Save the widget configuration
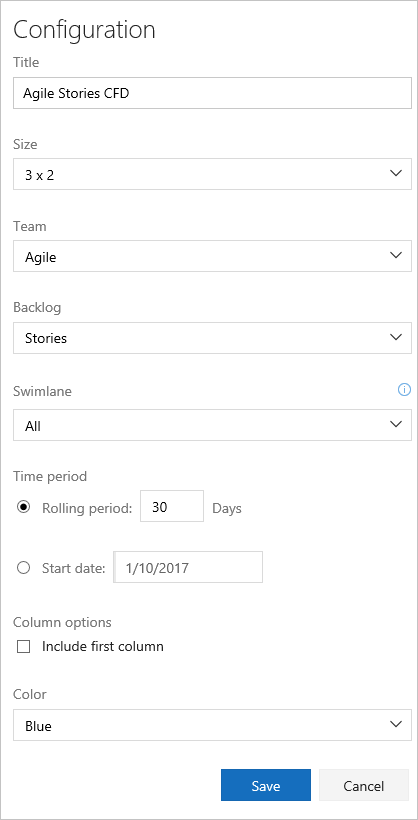The image size is (418, 820). 266,785
